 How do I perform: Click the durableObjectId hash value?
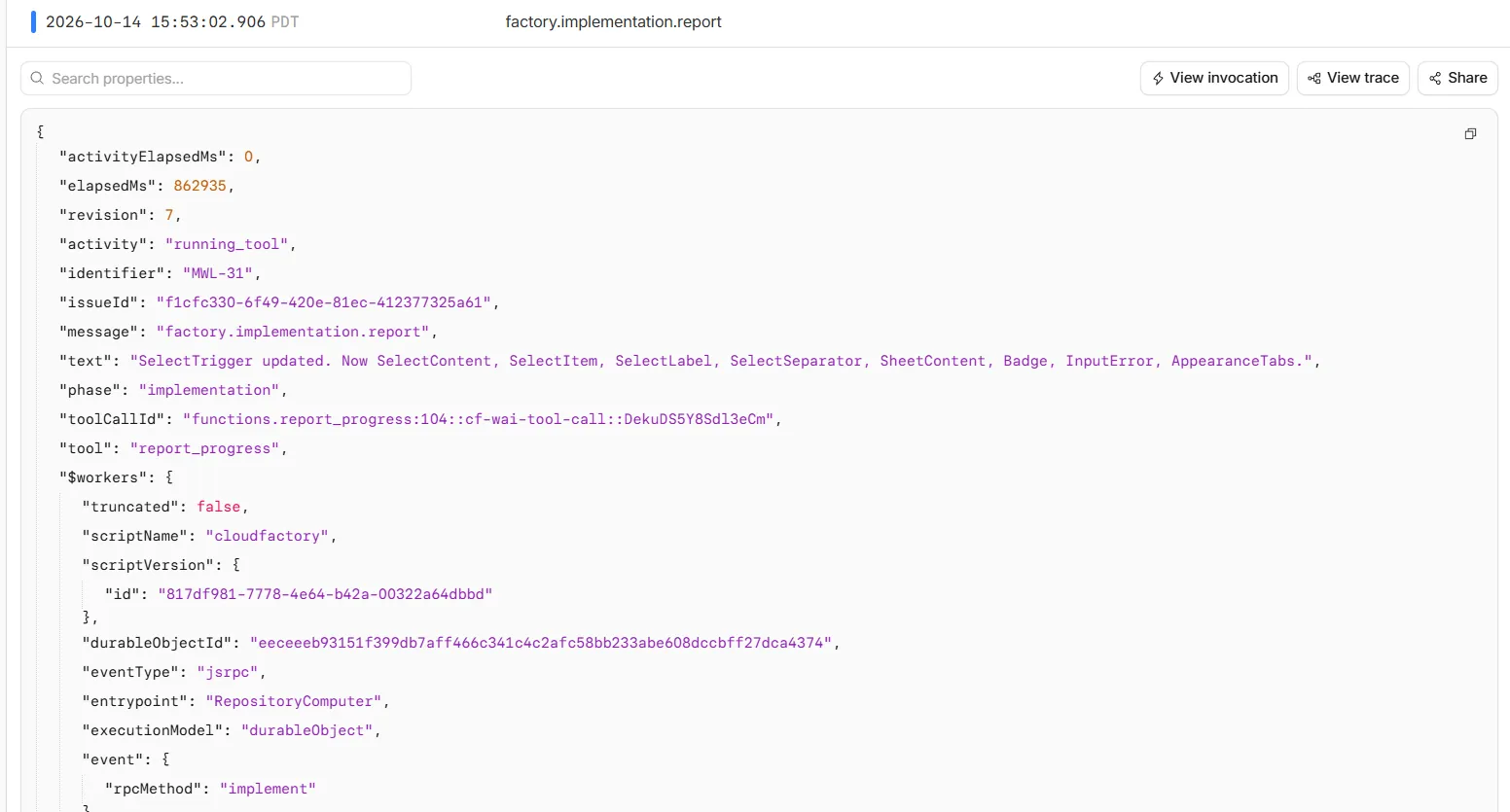541,643
